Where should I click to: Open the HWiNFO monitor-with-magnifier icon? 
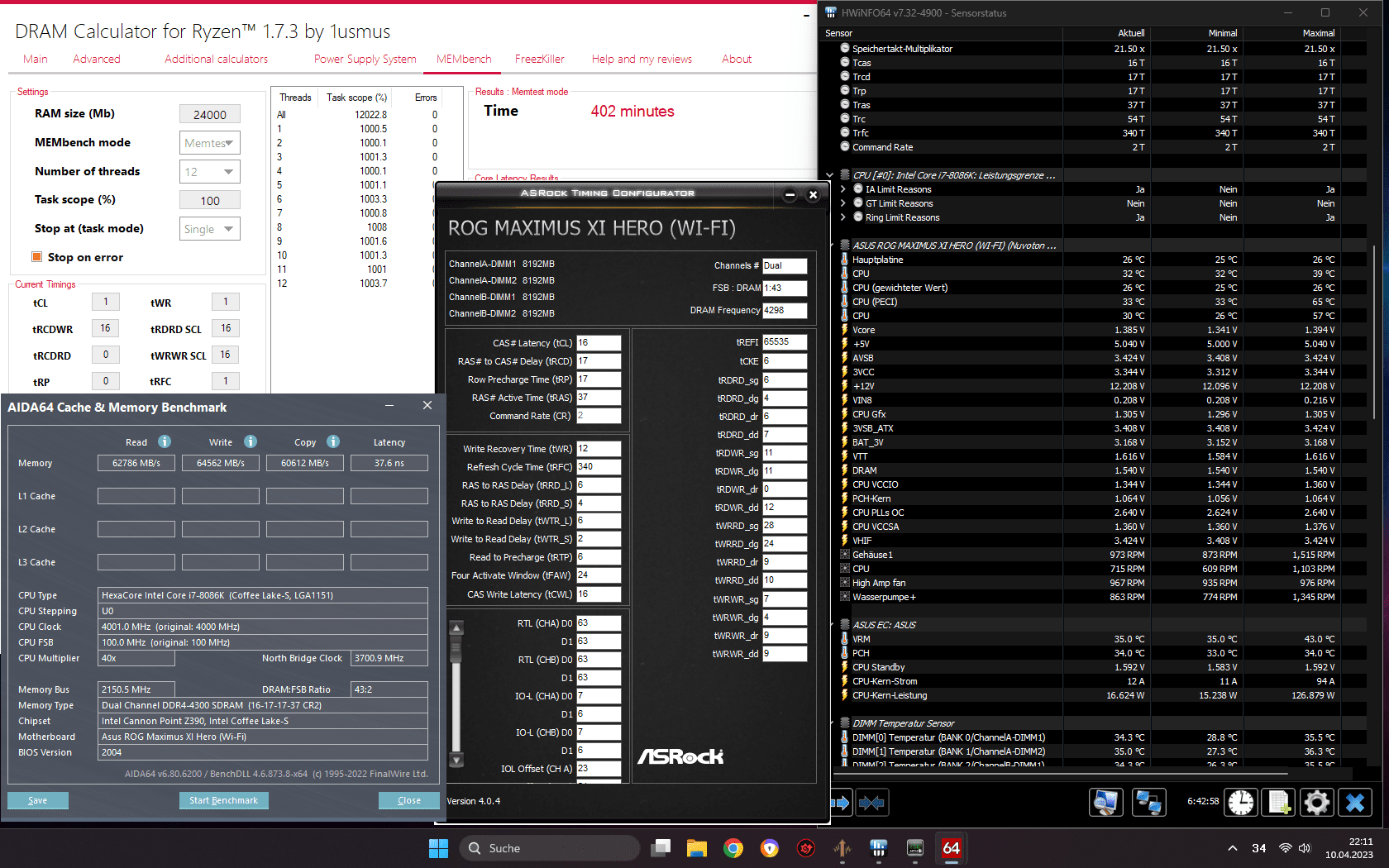1106,802
